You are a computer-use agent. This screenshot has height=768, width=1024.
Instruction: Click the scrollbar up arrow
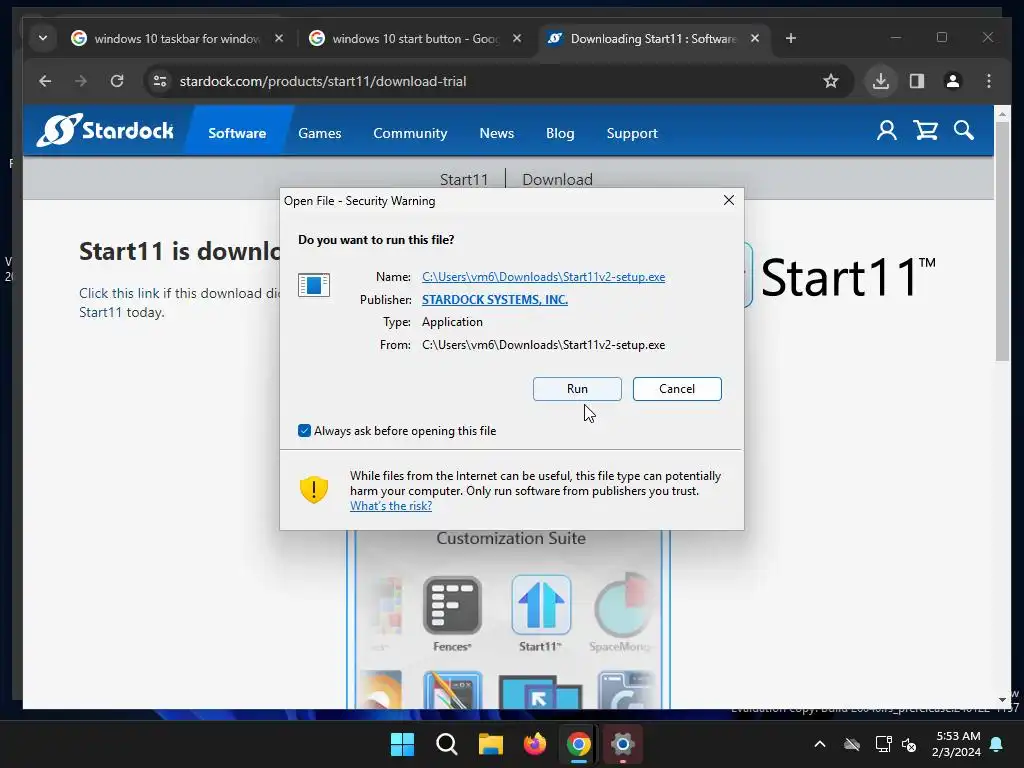coord(1002,114)
